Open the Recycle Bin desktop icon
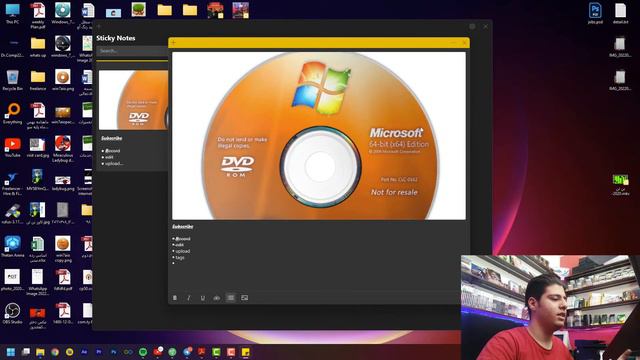The height and width of the screenshot is (360, 640). [12, 80]
